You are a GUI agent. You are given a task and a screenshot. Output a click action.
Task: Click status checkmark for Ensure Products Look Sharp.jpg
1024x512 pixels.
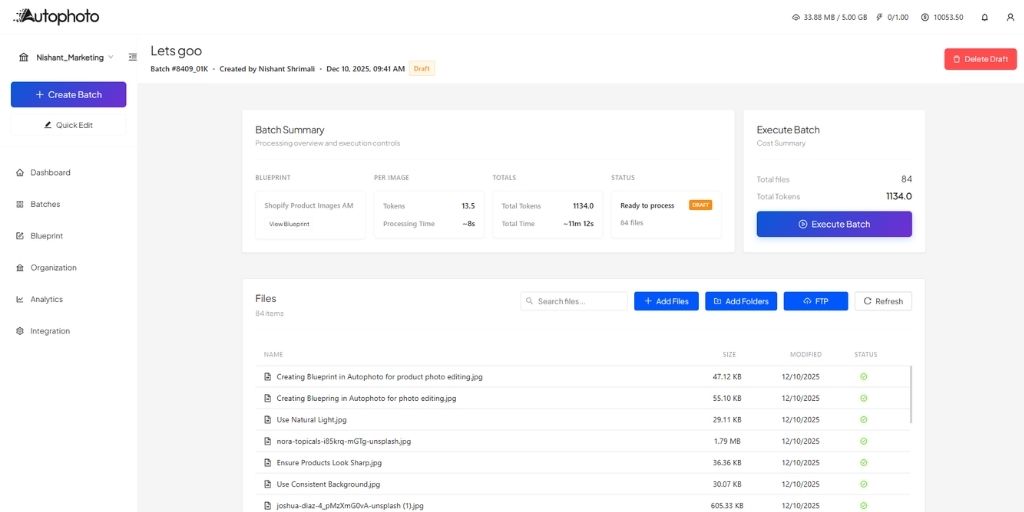coord(863,462)
